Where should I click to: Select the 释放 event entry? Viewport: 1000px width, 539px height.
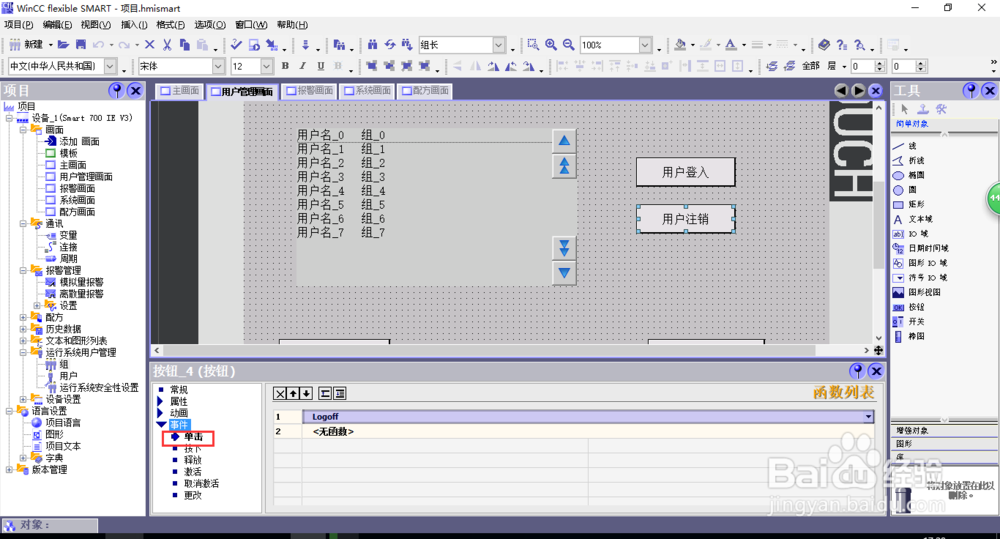[x=193, y=460]
